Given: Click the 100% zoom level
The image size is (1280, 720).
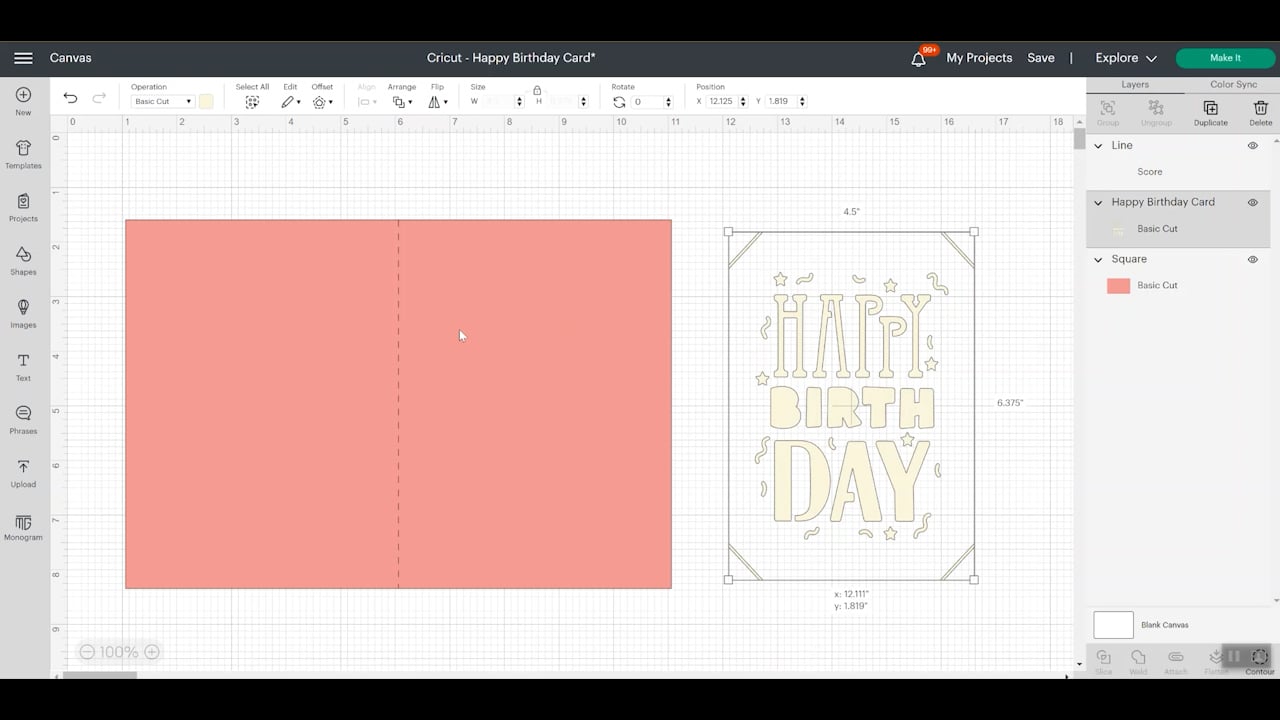Looking at the screenshot, I should tap(119, 652).
